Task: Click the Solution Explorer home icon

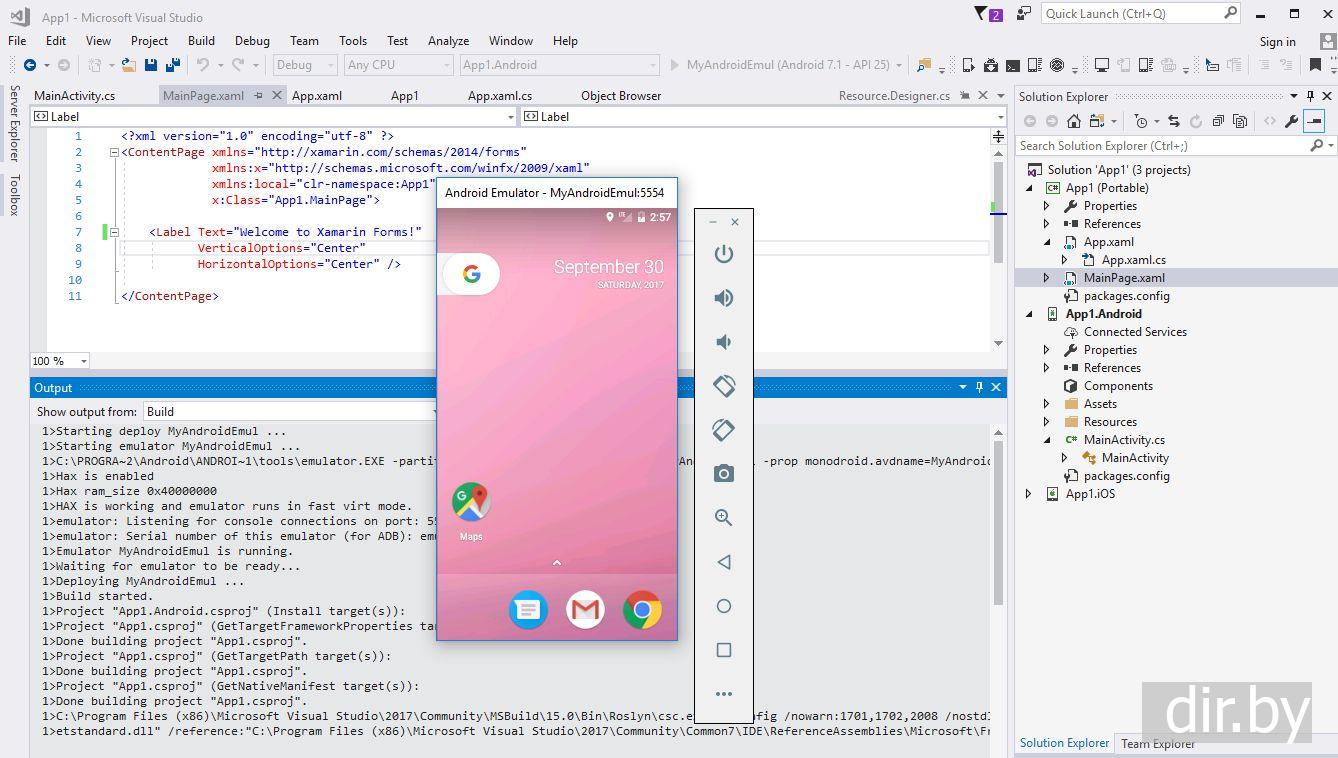Action: [x=1073, y=121]
